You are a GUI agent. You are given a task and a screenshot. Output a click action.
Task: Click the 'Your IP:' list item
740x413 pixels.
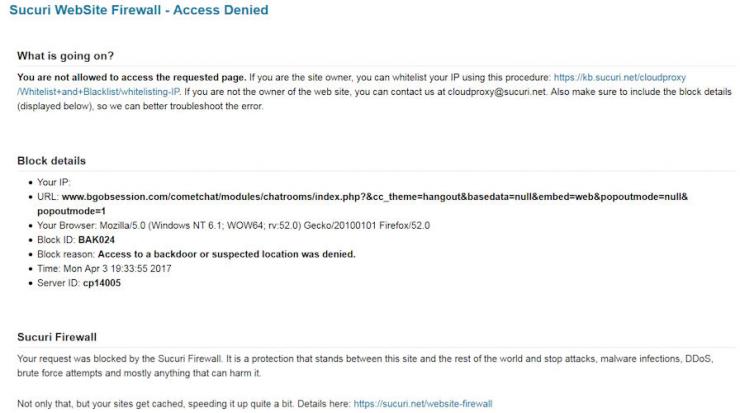point(54,182)
